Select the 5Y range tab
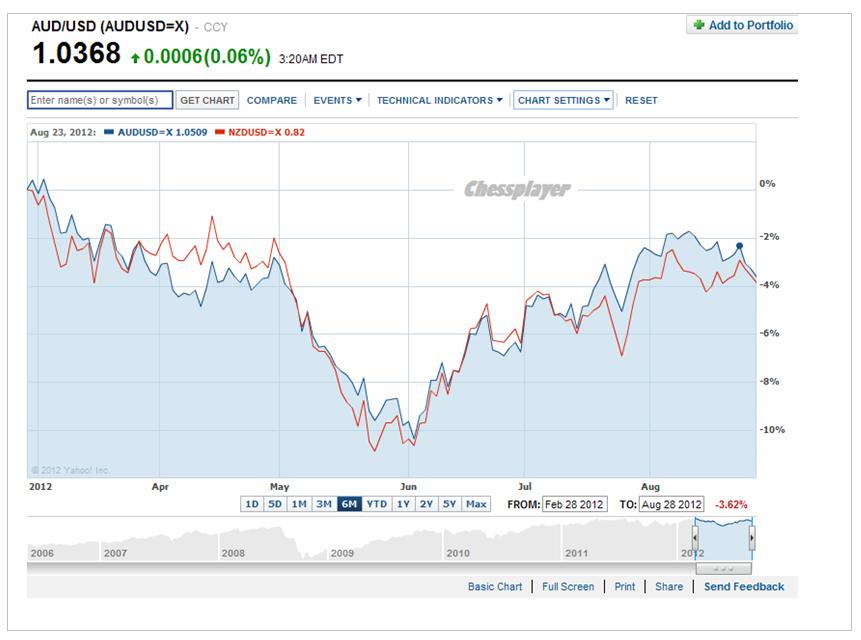The height and width of the screenshot is (640, 861). 450,504
